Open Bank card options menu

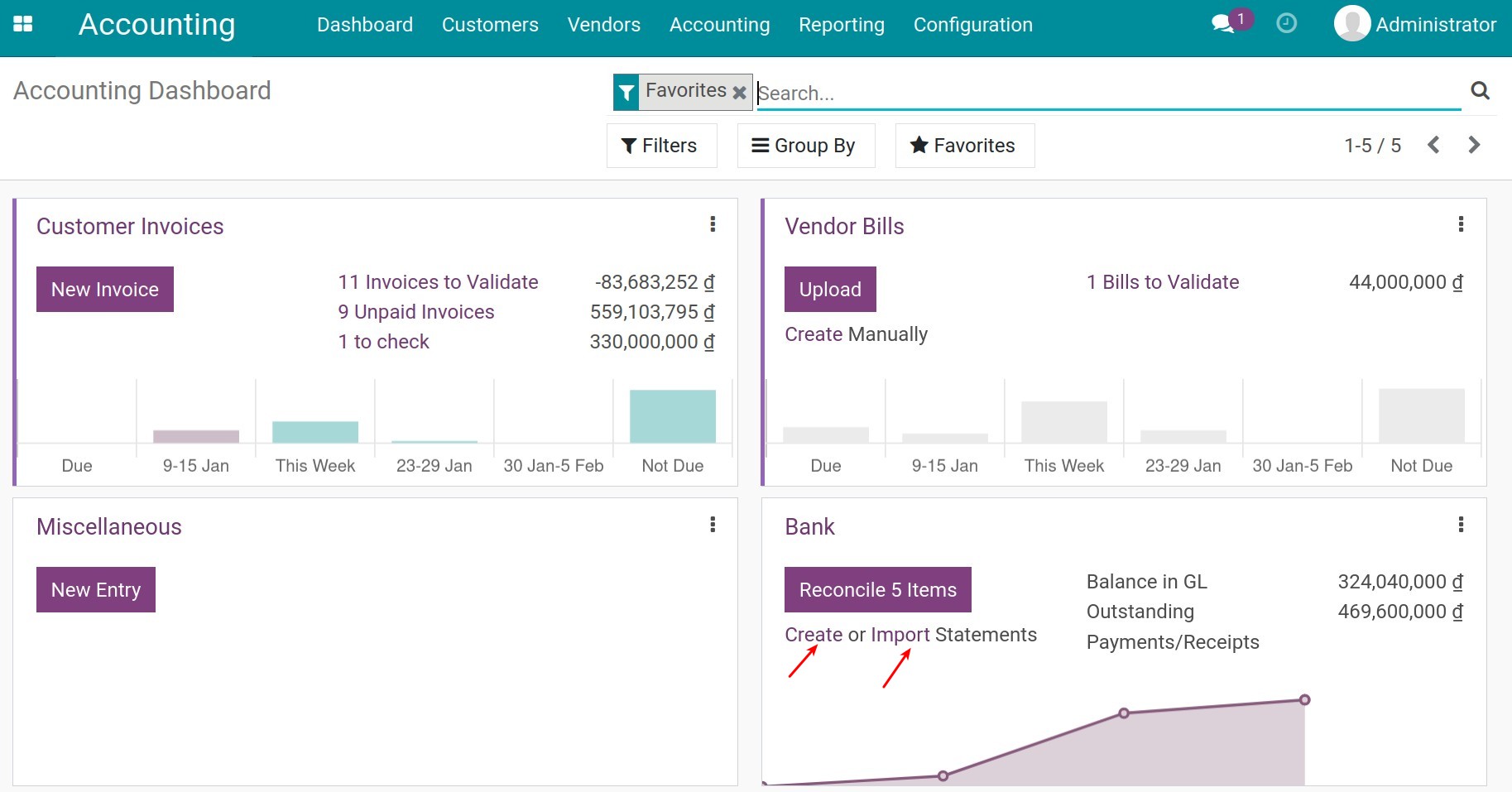(1462, 524)
